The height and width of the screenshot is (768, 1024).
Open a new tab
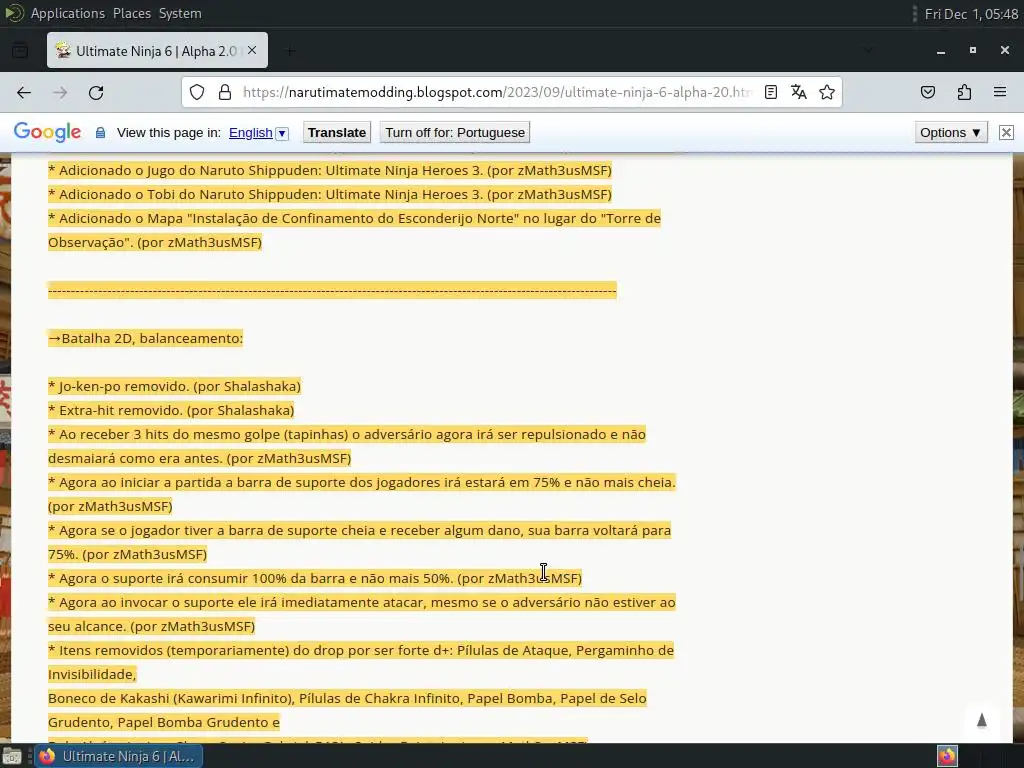coord(290,50)
